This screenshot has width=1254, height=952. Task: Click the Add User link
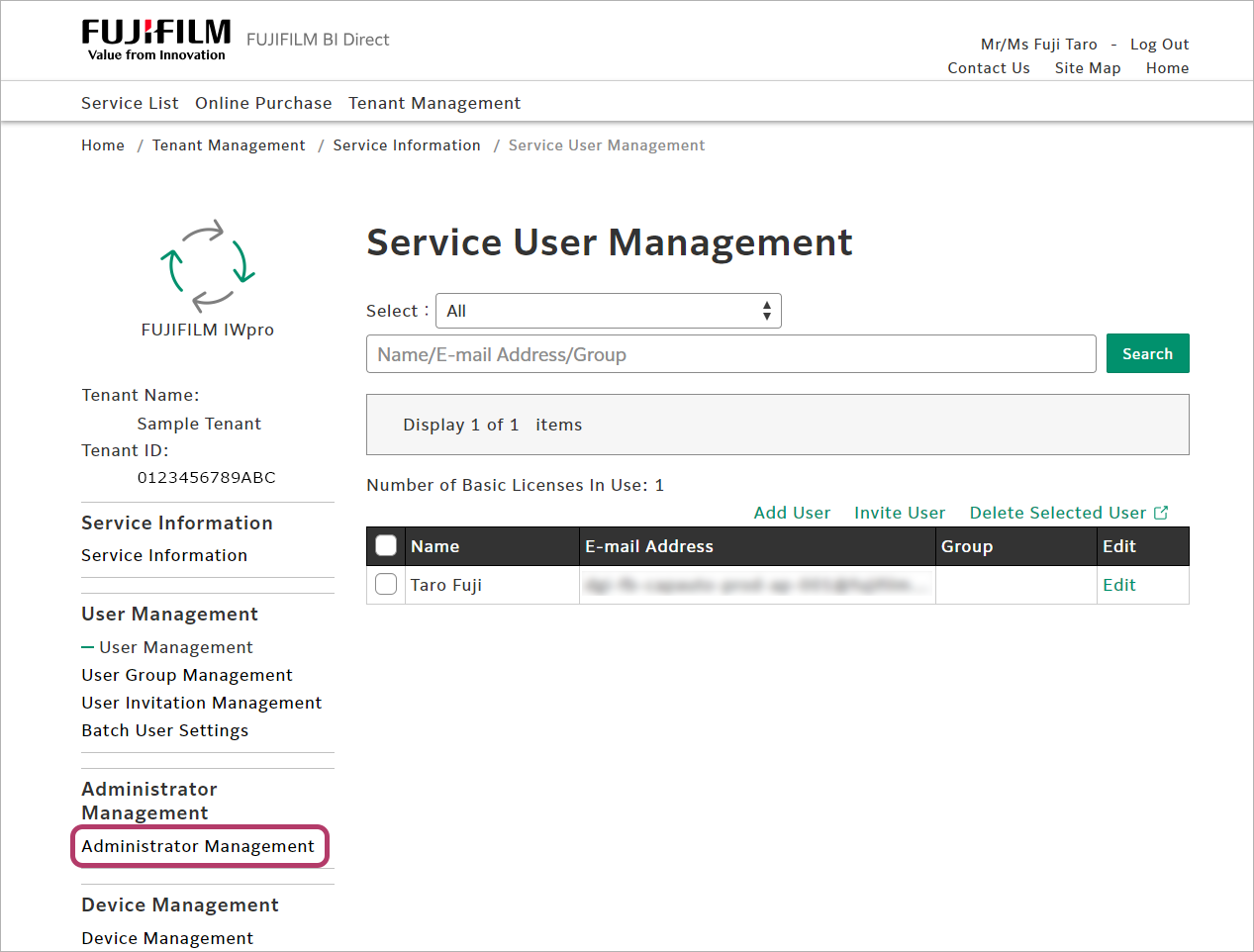pos(792,513)
